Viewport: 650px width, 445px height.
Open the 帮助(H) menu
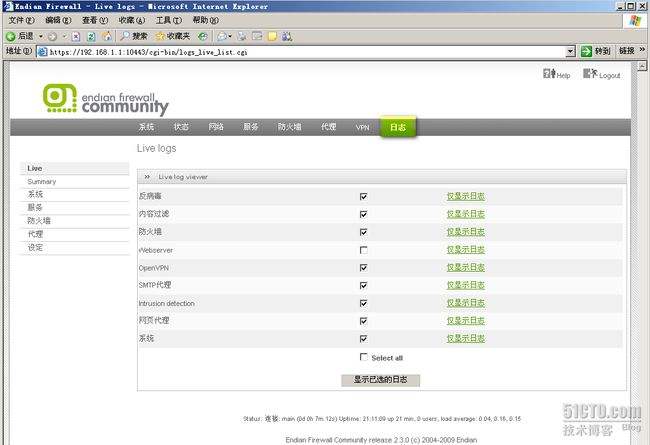205,20
